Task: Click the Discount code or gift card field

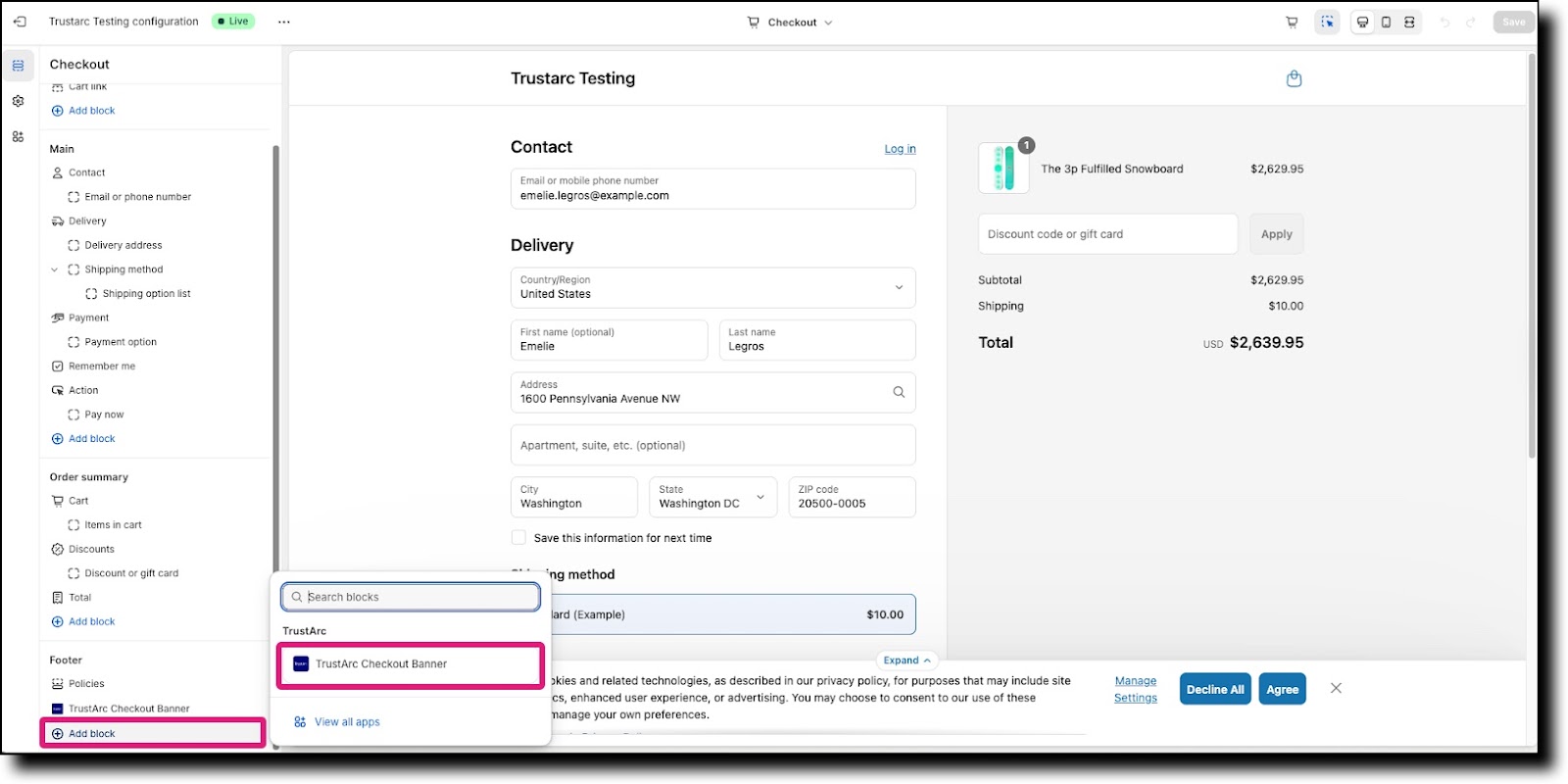Action: pyautogui.click(x=1107, y=234)
